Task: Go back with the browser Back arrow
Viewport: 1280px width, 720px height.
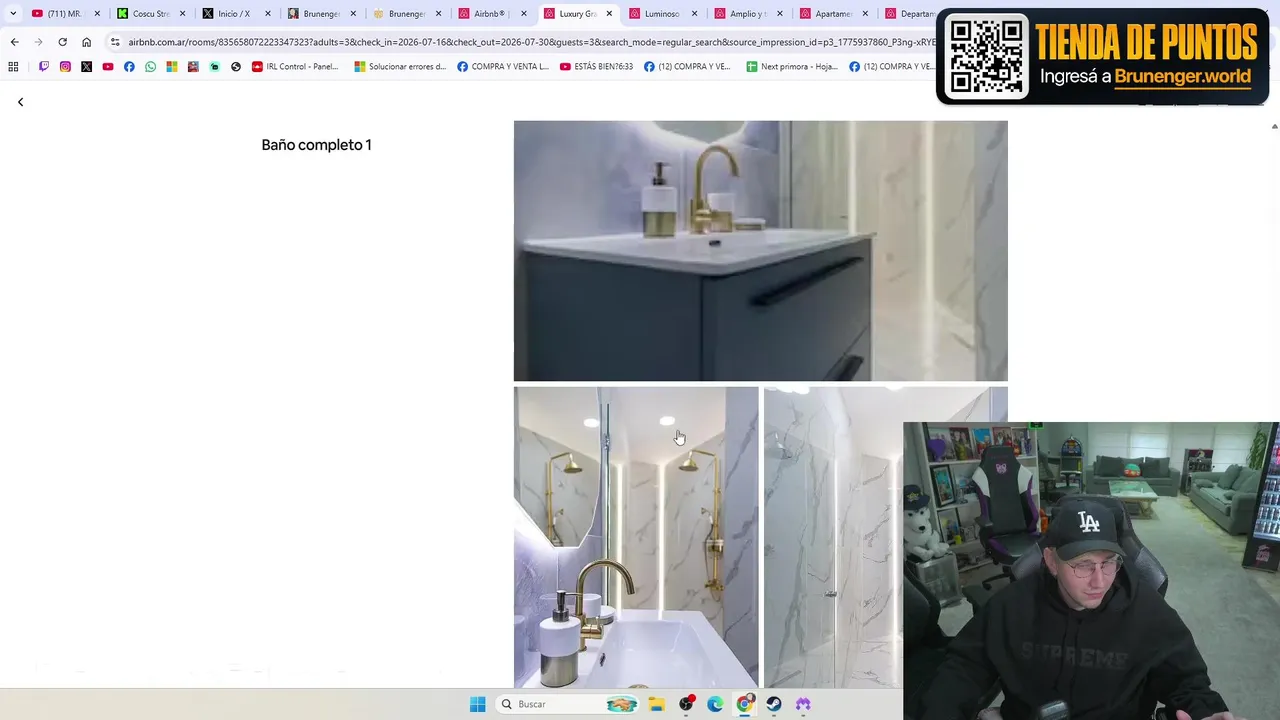Action: [x=14, y=42]
